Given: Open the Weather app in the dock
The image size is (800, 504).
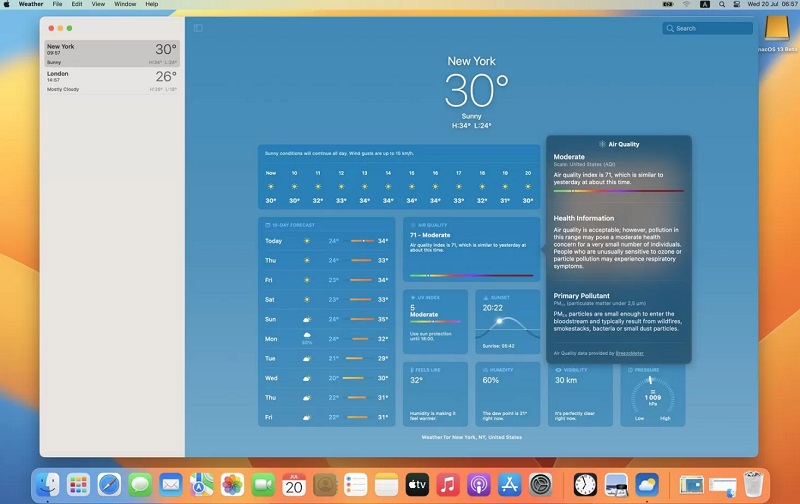Looking at the screenshot, I should coord(647,485).
